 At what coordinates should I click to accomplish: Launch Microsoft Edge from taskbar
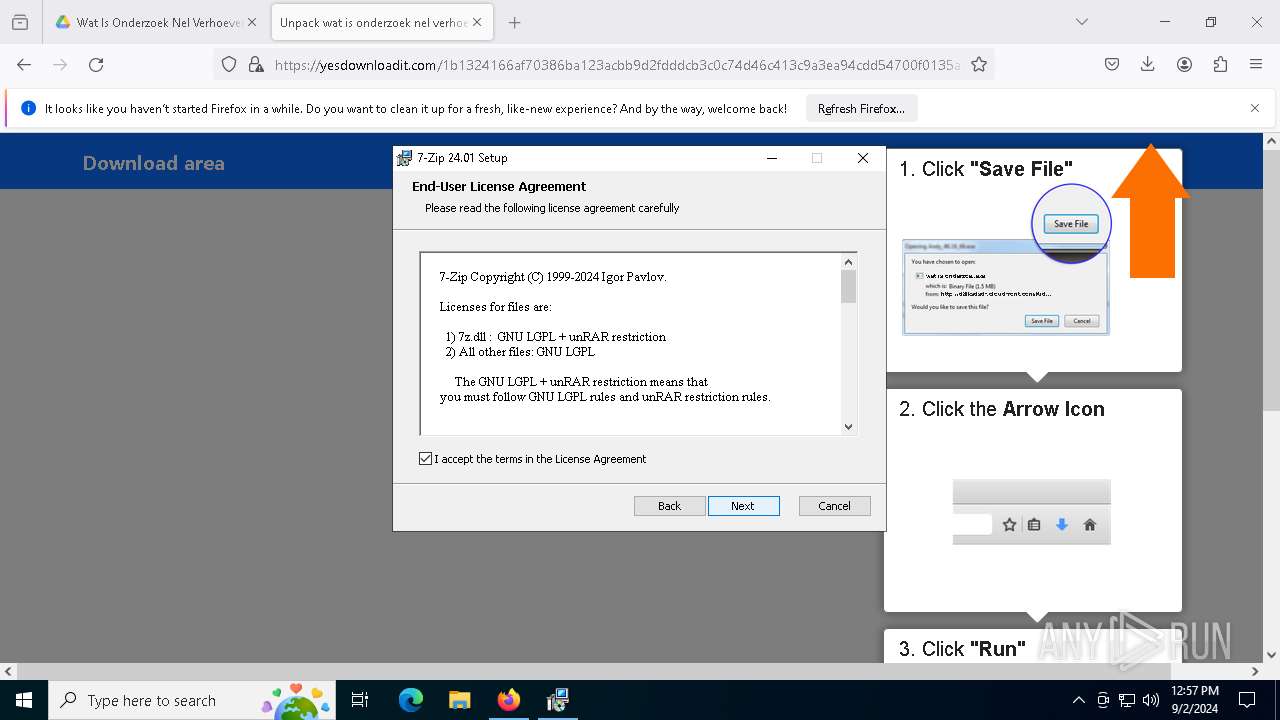click(411, 701)
